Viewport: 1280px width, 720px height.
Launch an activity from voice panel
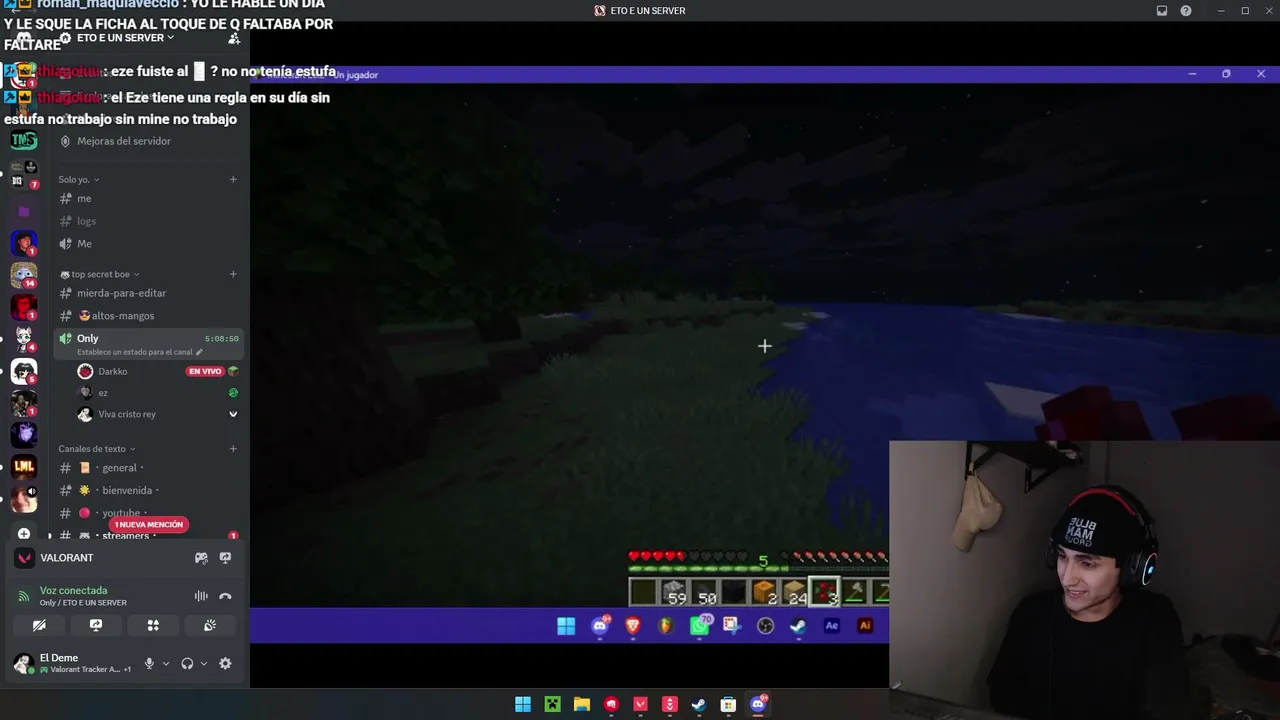pos(153,625)
